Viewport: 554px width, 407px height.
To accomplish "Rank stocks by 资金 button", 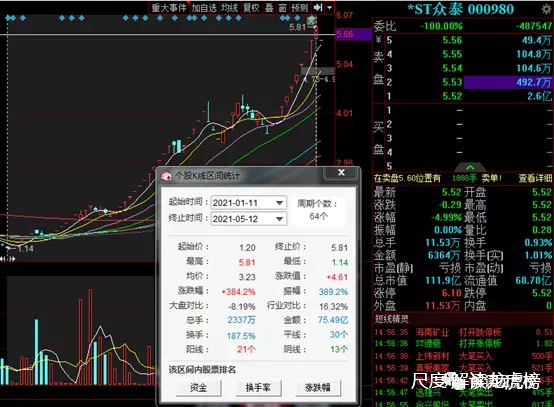I will pyautogui.click(x=199, y=388).
